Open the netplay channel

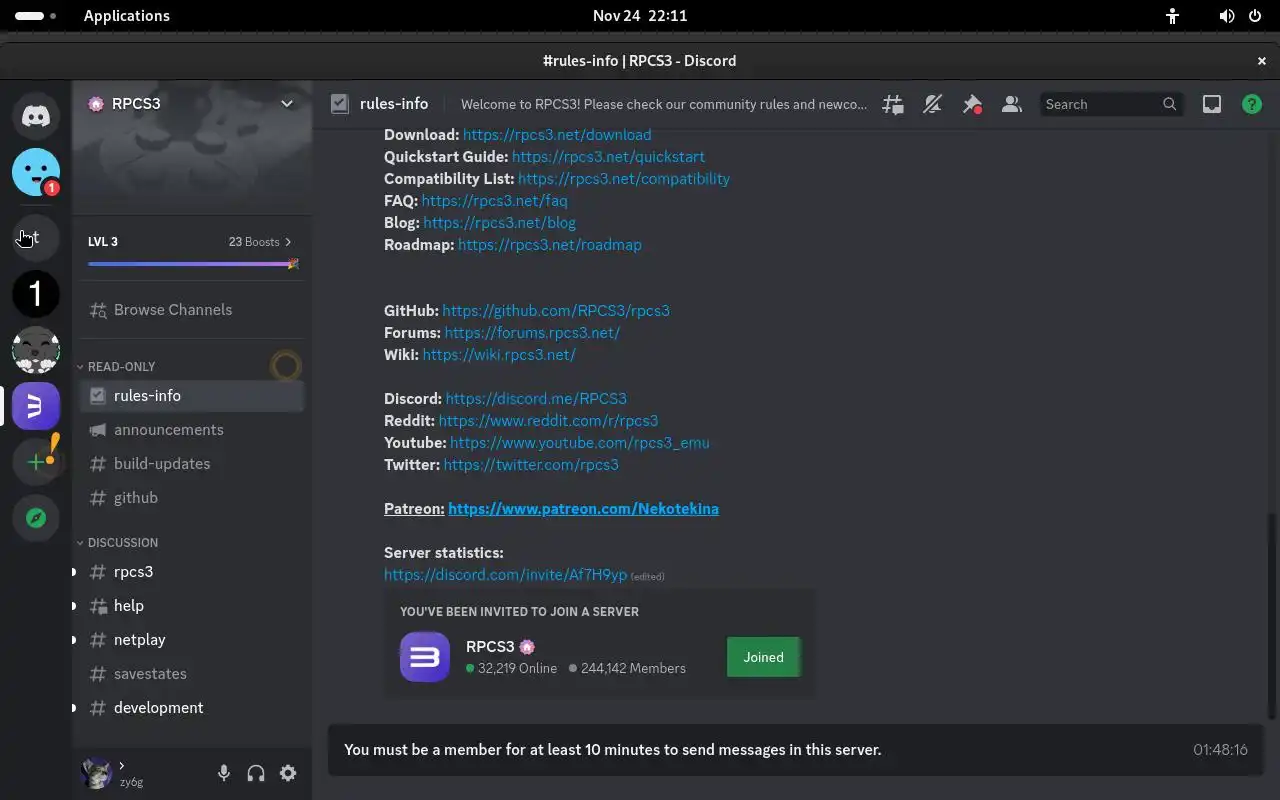192,640
